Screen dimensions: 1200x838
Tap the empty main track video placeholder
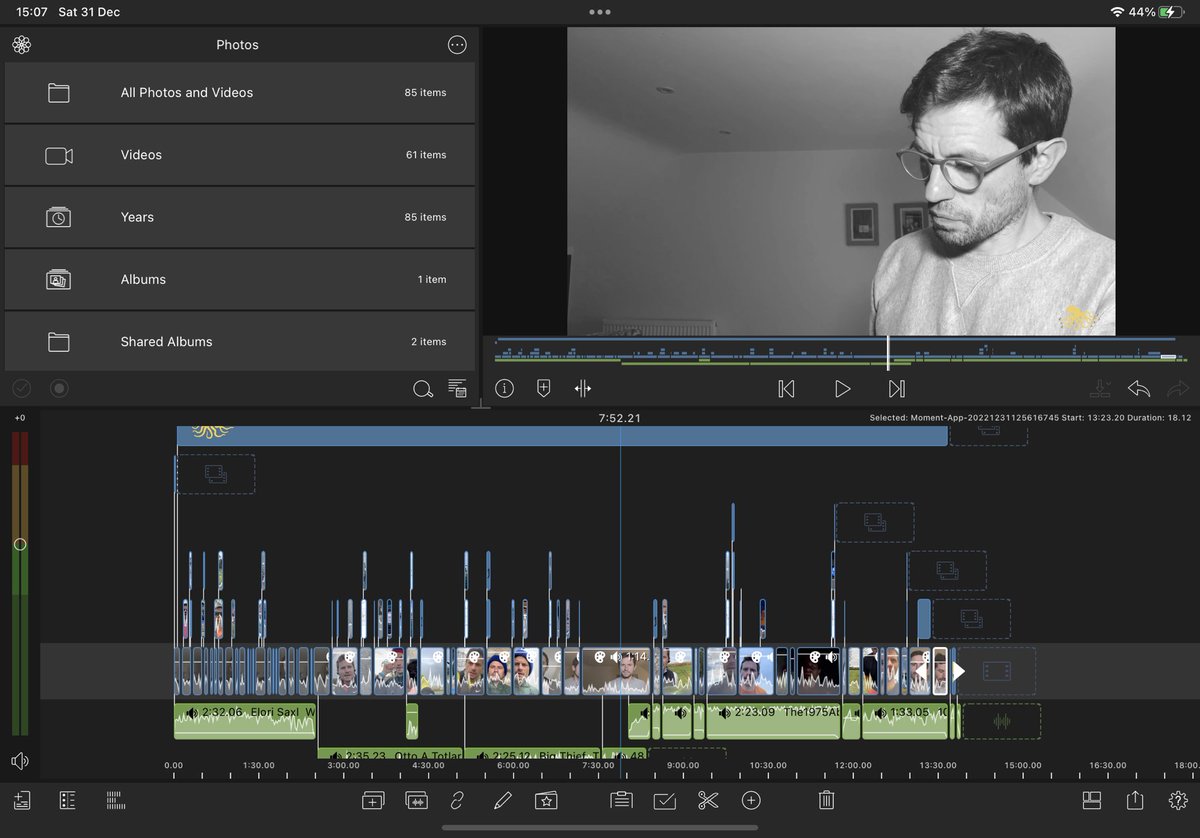(x=997, y=671)
